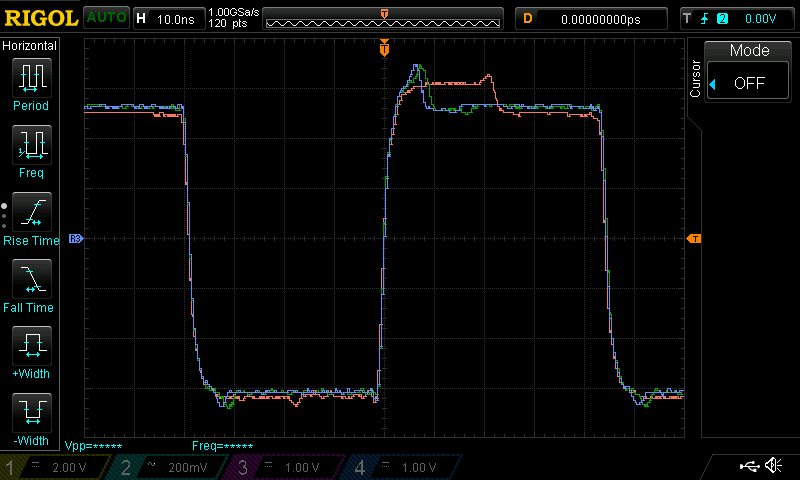This screenshot has width=800, height=480.
Task: Choose the Rise Time measurement
Action: (30, 213)
